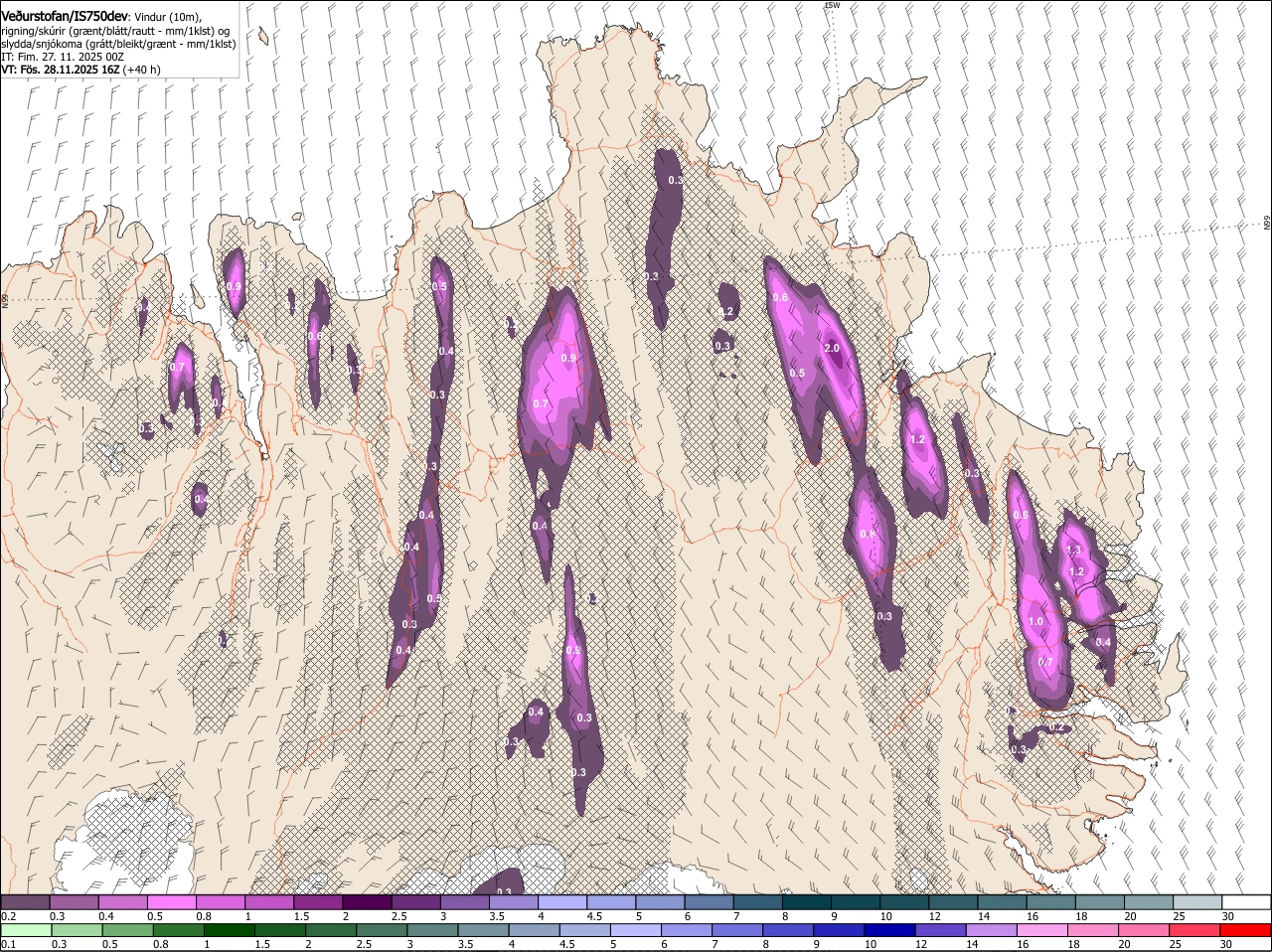Choose the light purple 14 swatch, lower legend row

(x=990, y=931)
